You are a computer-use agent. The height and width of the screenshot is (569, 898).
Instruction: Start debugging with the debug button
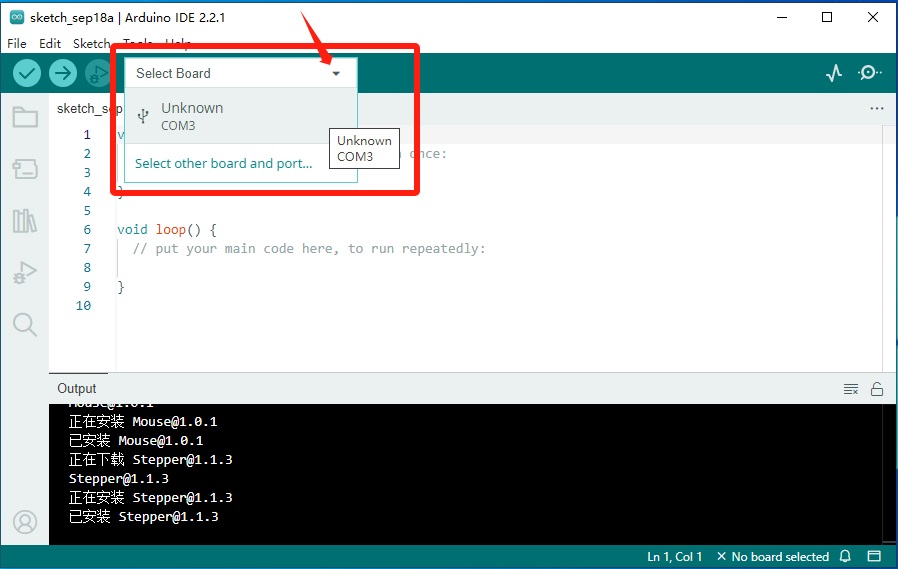point(98,73)
